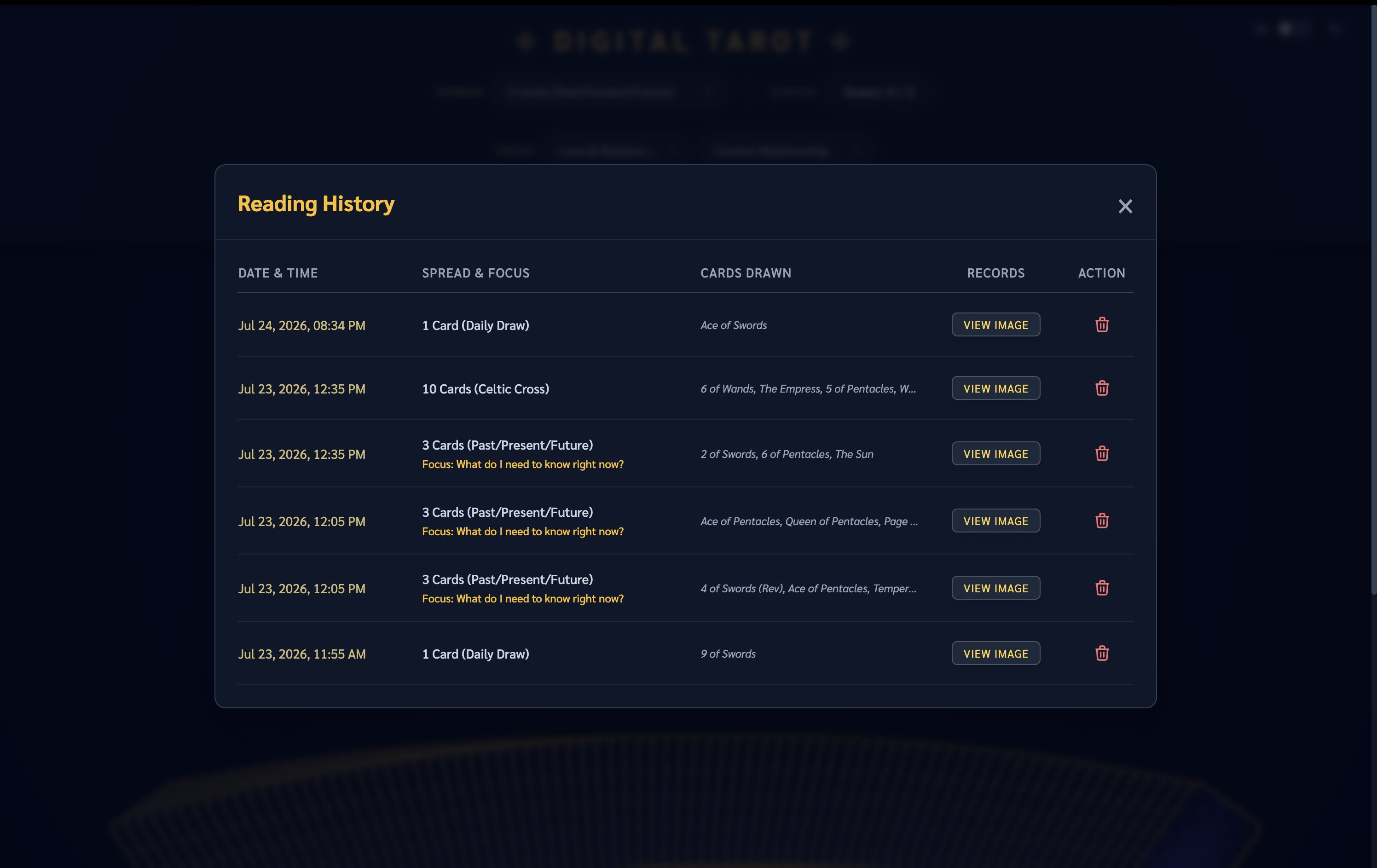The image size is (1377, 868).
Task: Click Focus line in Queen of Pentacles row
Action: 523,531
